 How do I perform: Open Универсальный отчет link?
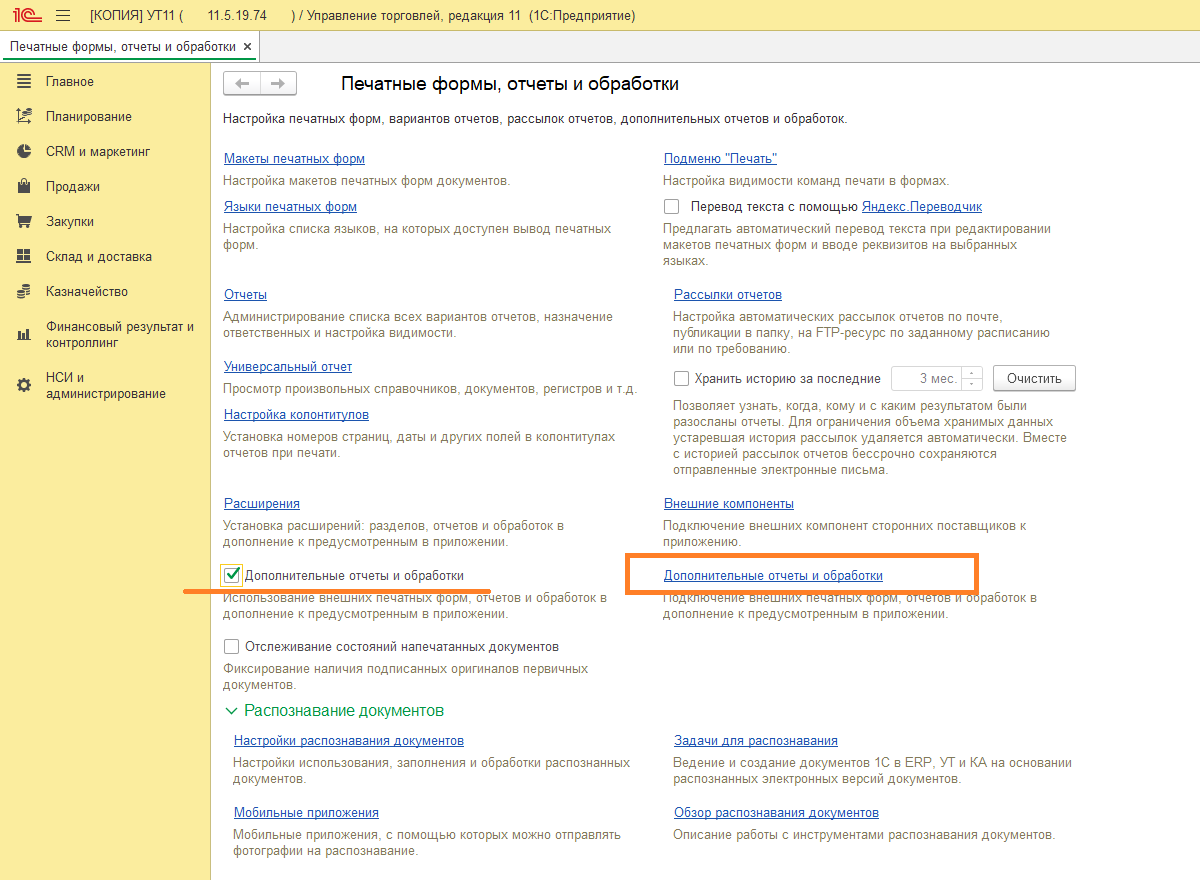[288, 367]
